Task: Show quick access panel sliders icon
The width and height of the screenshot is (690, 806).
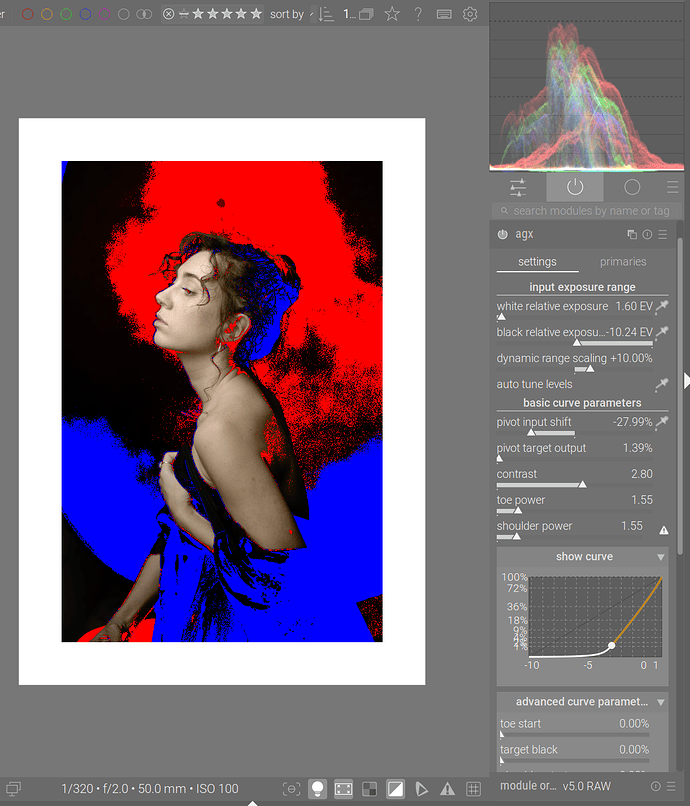Action: click(x=518, y=187)
